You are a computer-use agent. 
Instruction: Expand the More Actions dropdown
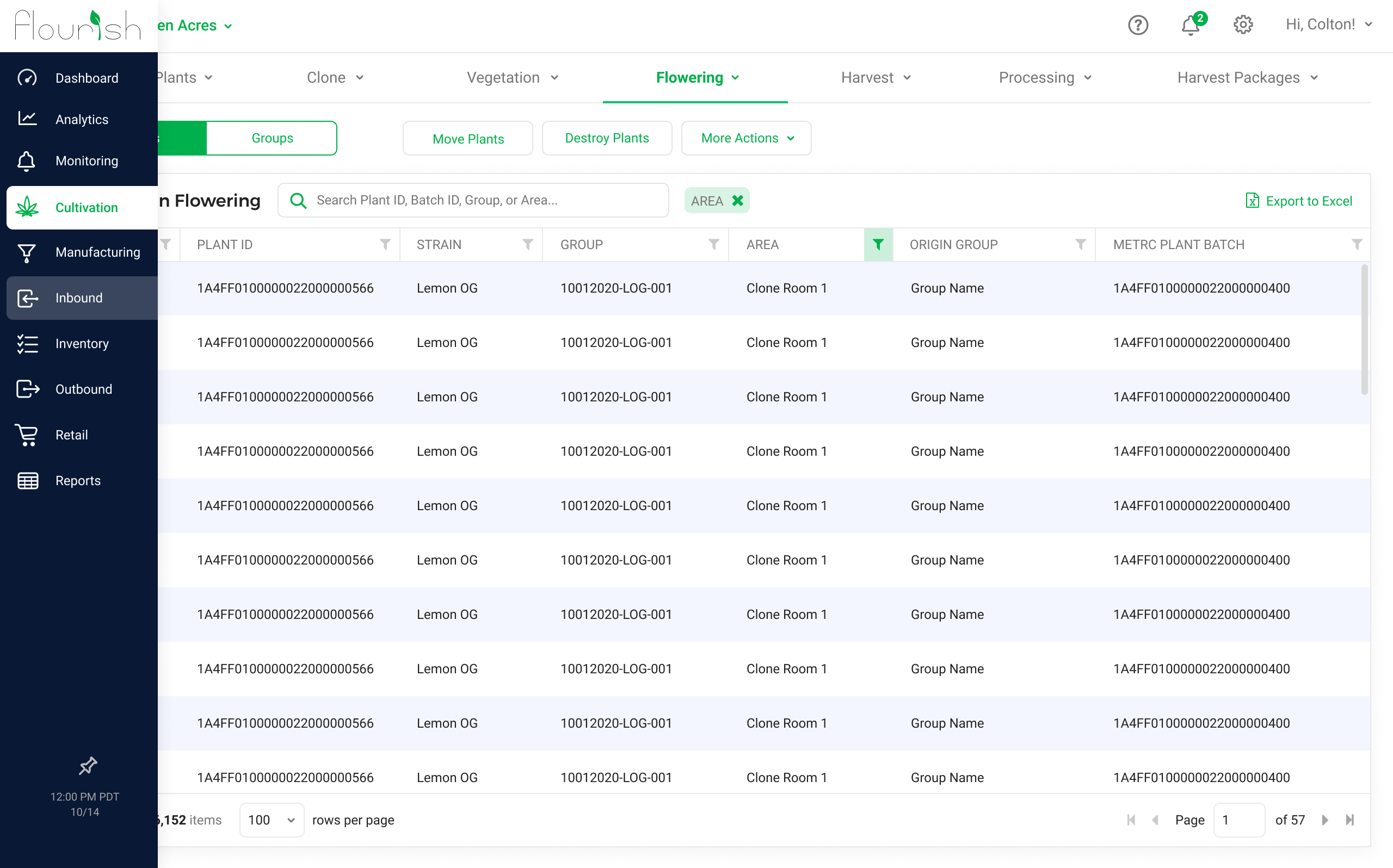(746, 138)
